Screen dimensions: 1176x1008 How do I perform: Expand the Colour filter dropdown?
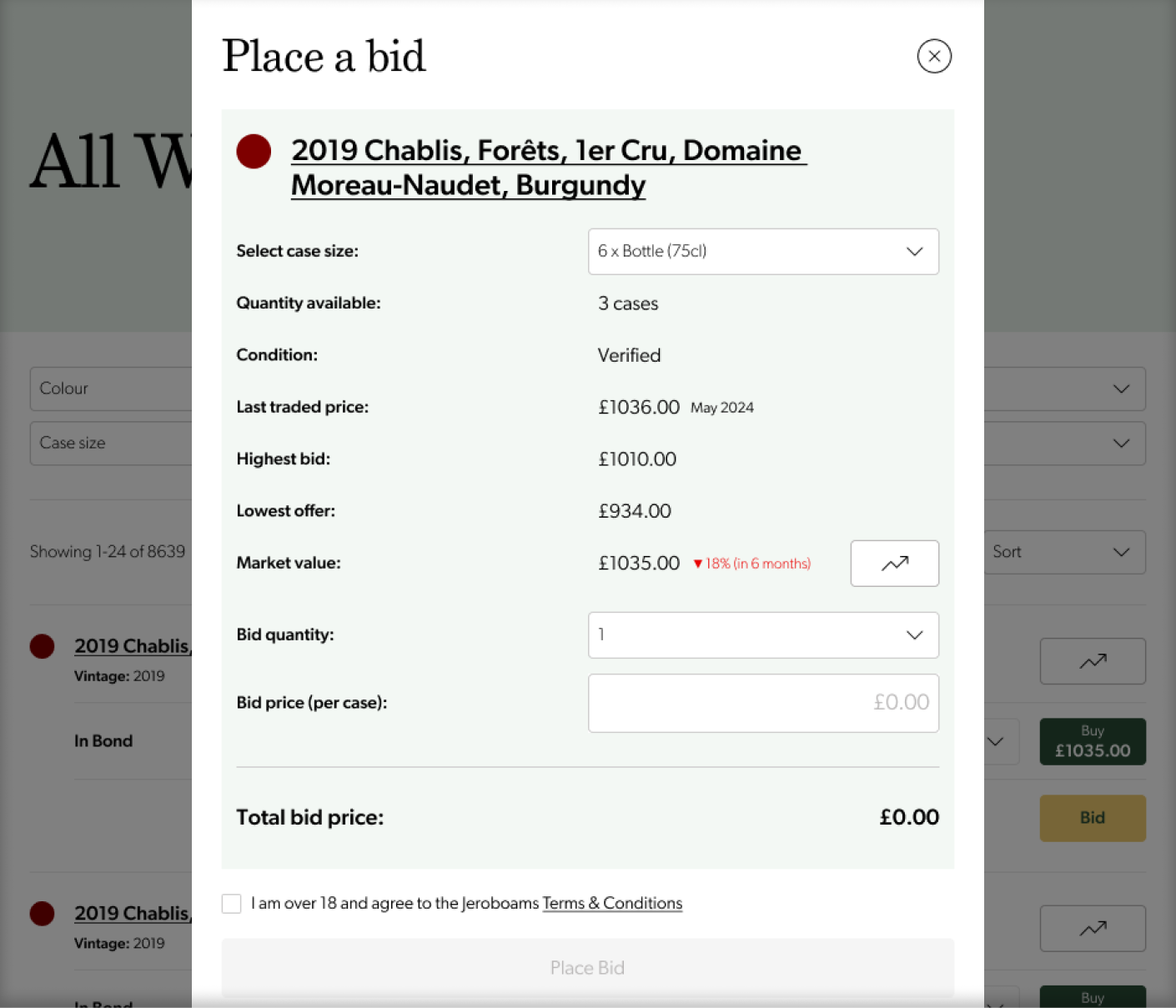(x=112, y=389)
